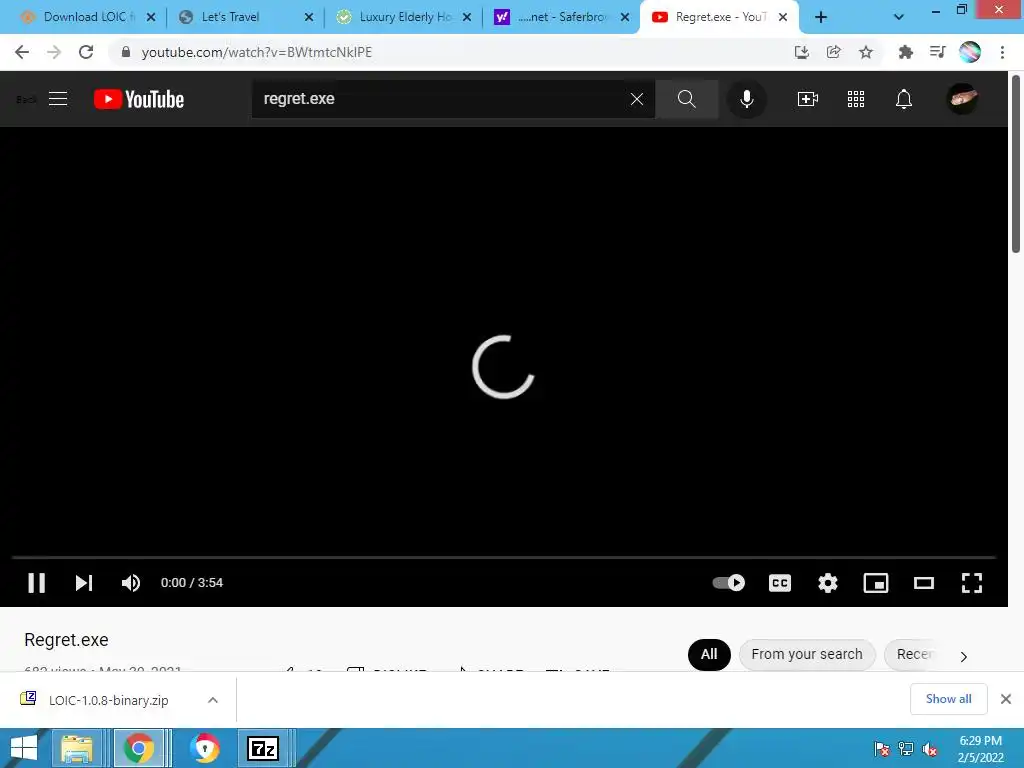This screenshot has width=1024, height=768.
Task: Switch to Saferbrowser net tab
Action: point(562,17)
